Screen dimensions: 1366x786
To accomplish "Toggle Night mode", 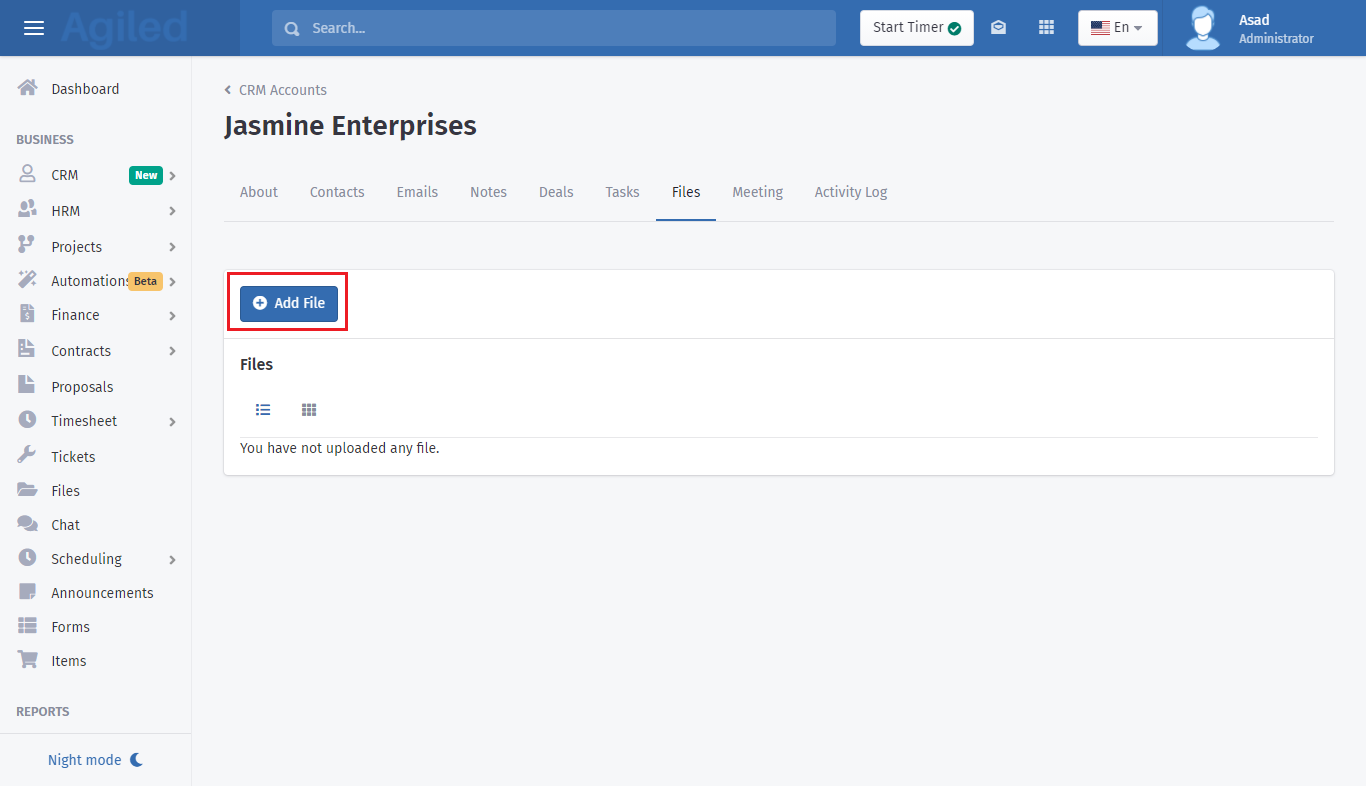I will [x=95, y=760].
